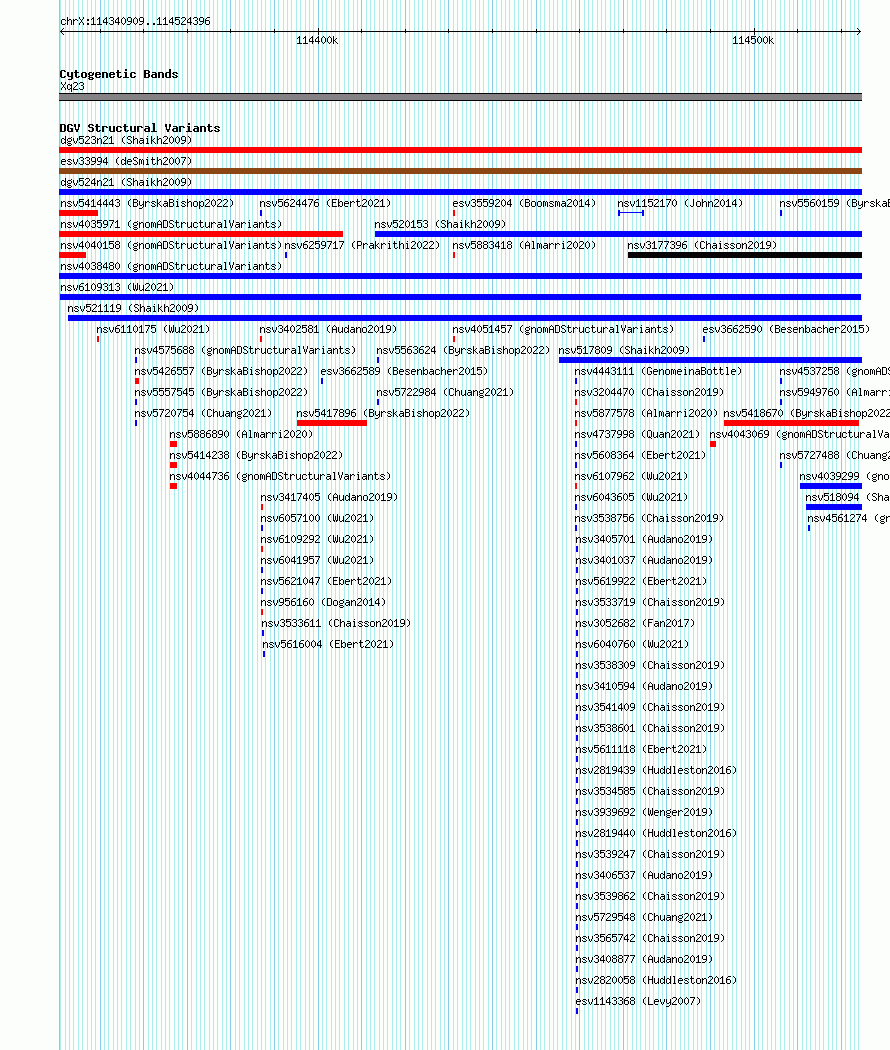Select nsv5557545 (ByrskaBishop2022) variant
The height and width of the screenshot is (1050, 890).
[x=221, y=392]
